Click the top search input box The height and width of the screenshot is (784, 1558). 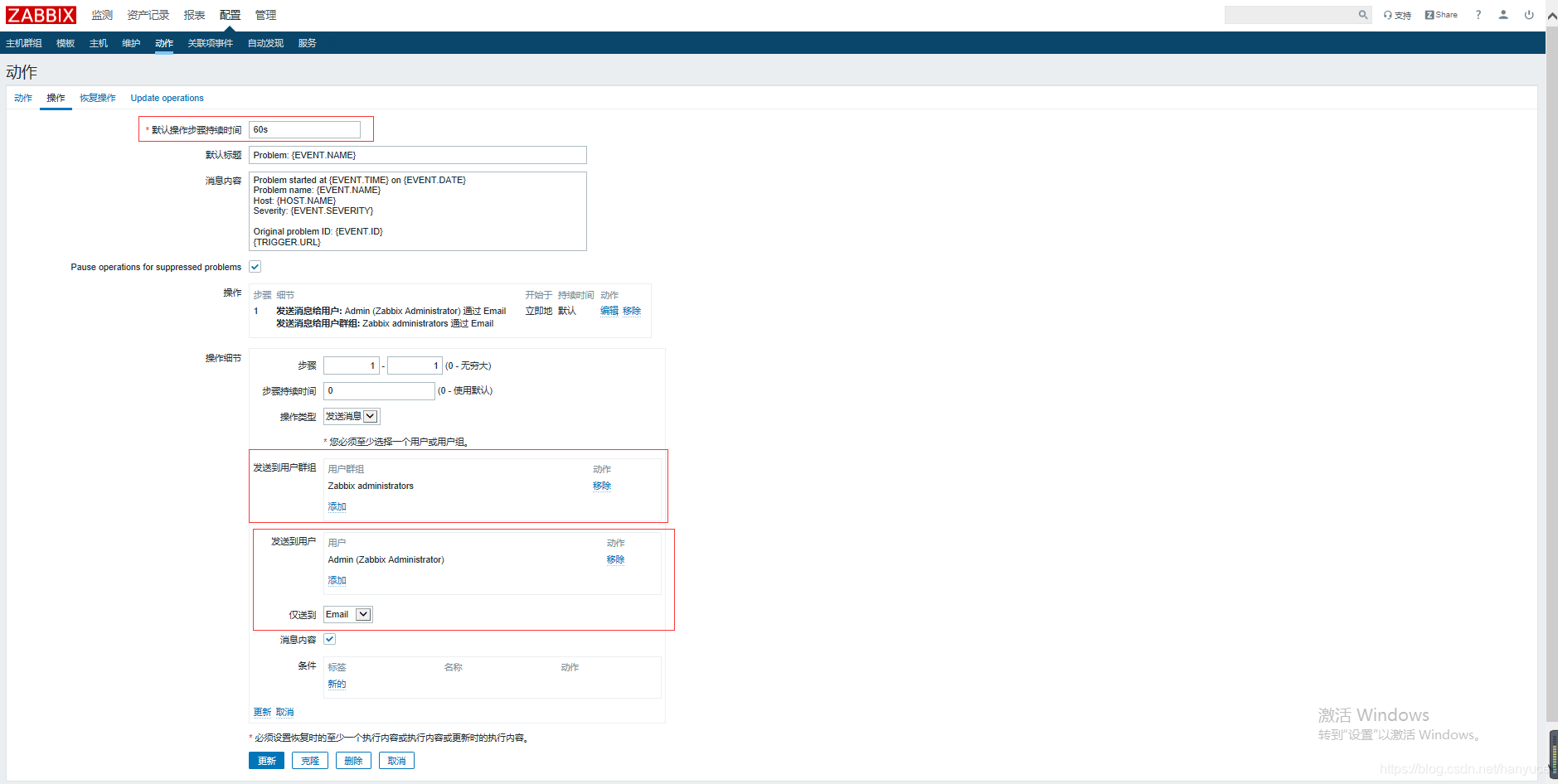[x=1291, y=15]
